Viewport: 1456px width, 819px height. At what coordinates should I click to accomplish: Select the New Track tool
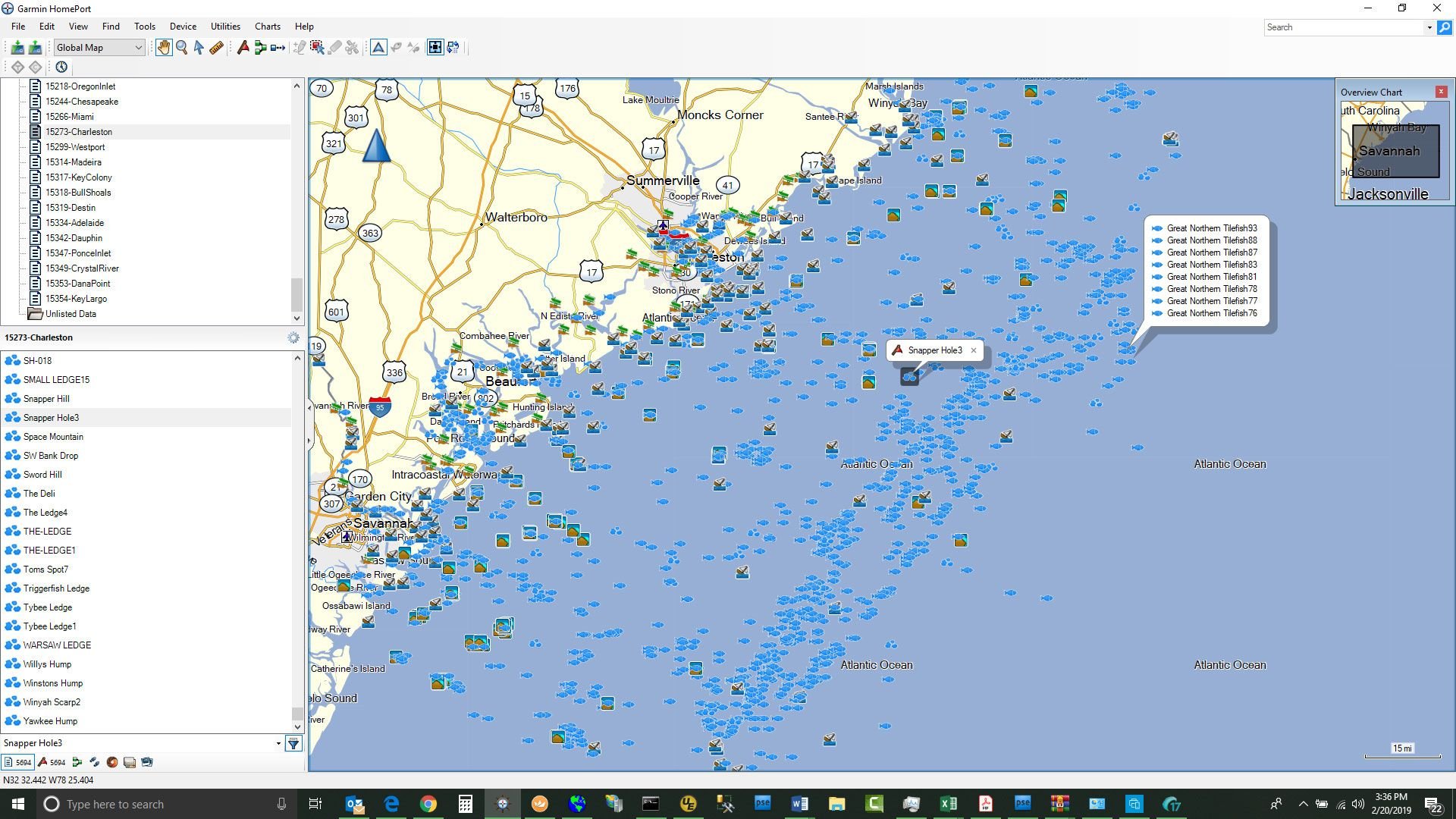pyautogui.click(x=278, y=48)
